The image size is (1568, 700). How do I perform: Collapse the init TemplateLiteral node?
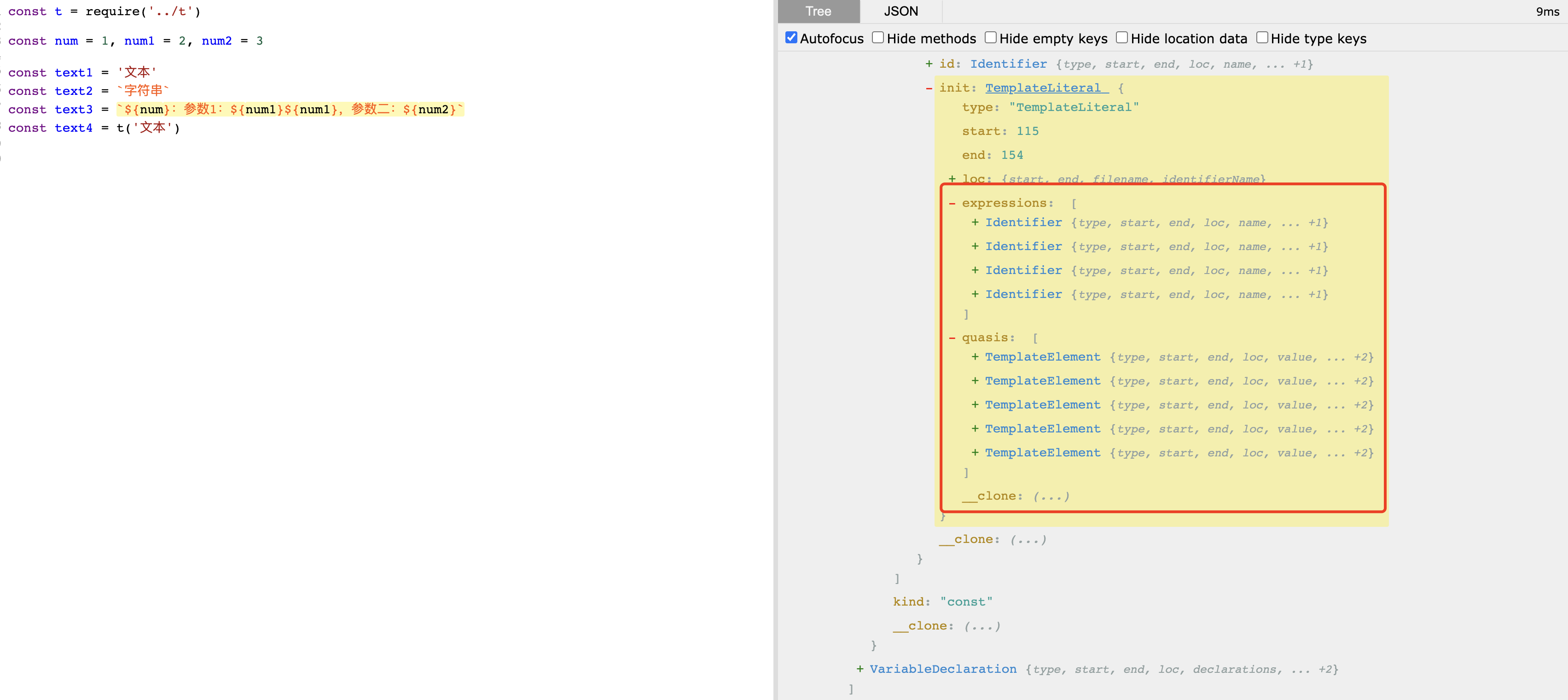(x=929, y=88)
